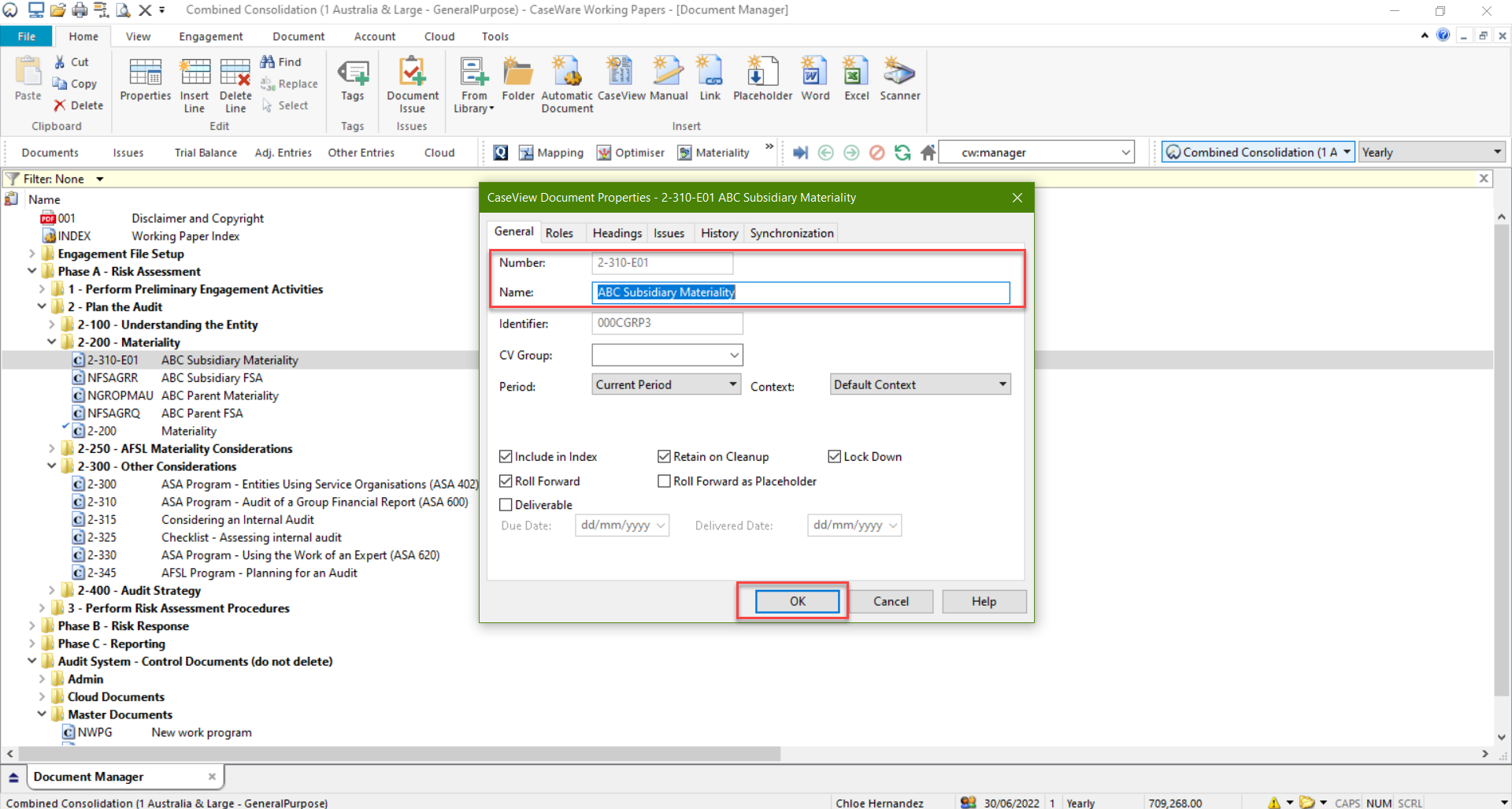Open the Engagement ribbon tab

pos(211,36)
